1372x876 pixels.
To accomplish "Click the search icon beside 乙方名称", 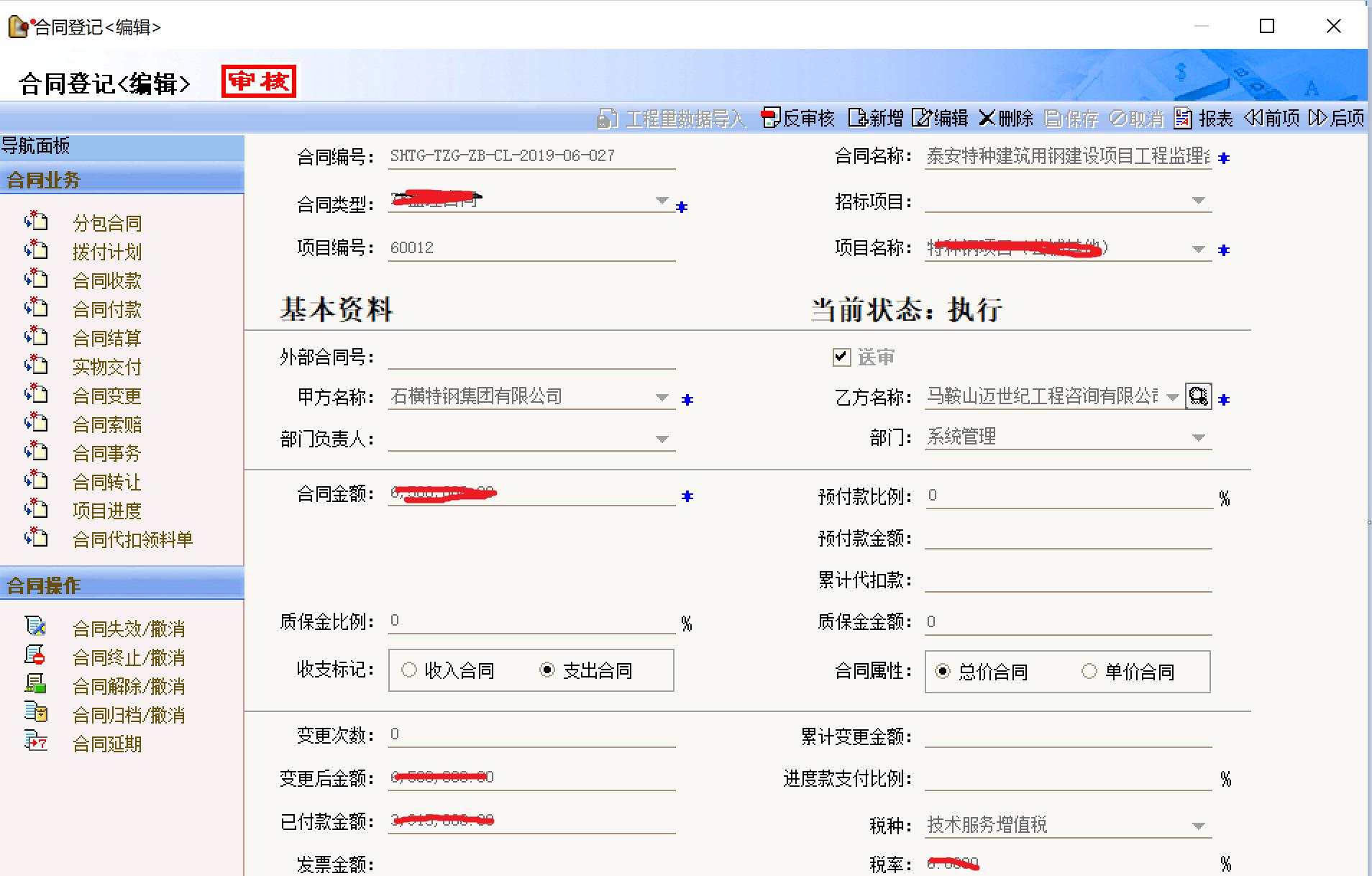I will tap(1198, 396).
